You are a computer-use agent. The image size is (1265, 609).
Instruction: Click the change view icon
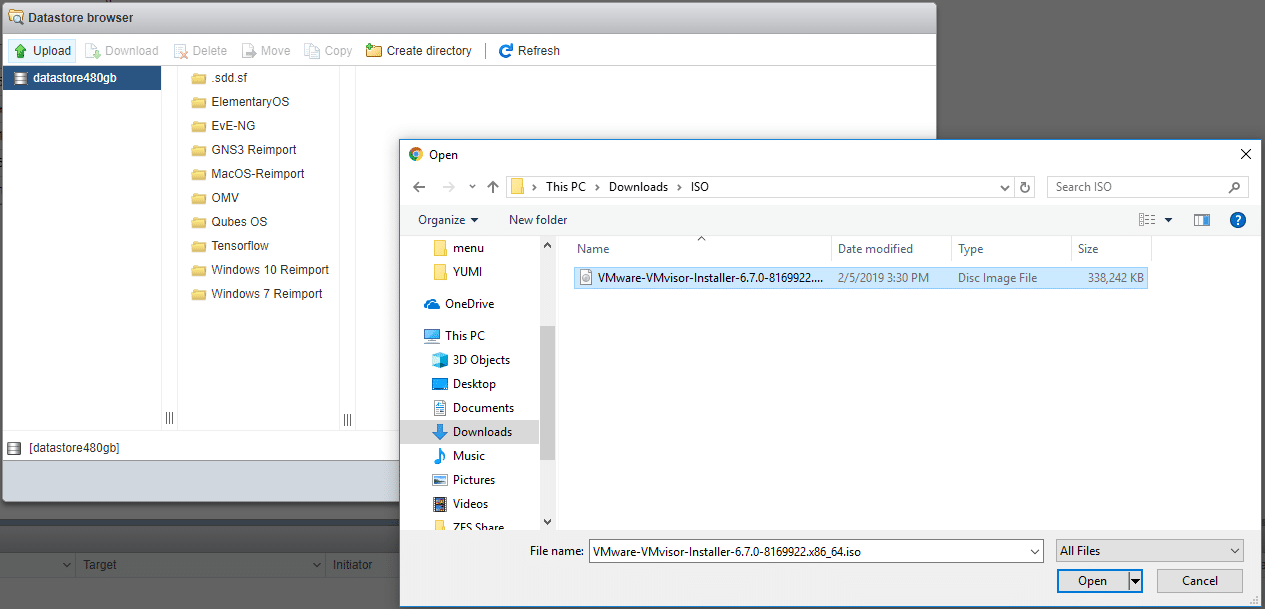click(x=1147, y=220)
